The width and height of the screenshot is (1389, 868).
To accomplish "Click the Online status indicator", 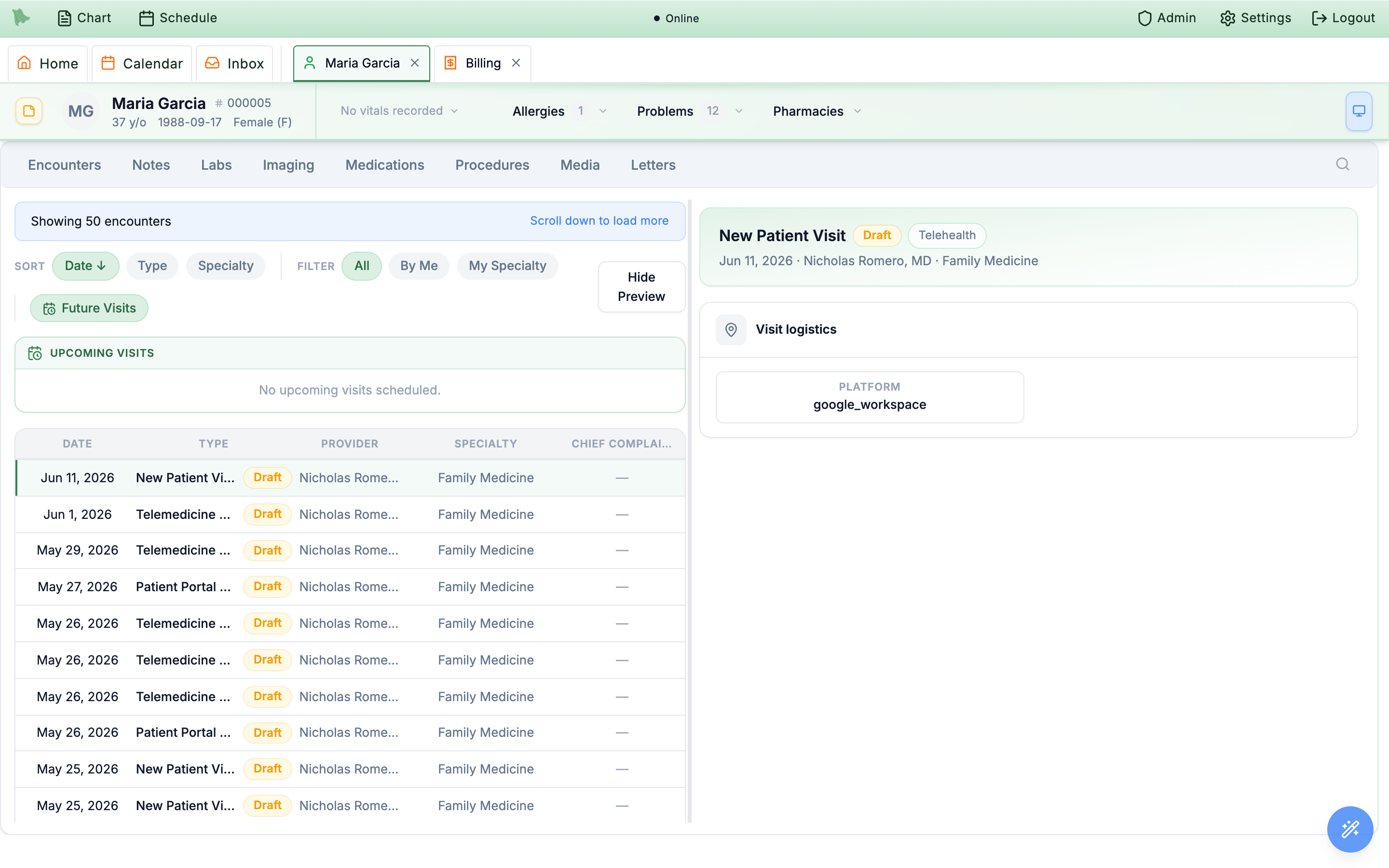I will tap(676, 18).
